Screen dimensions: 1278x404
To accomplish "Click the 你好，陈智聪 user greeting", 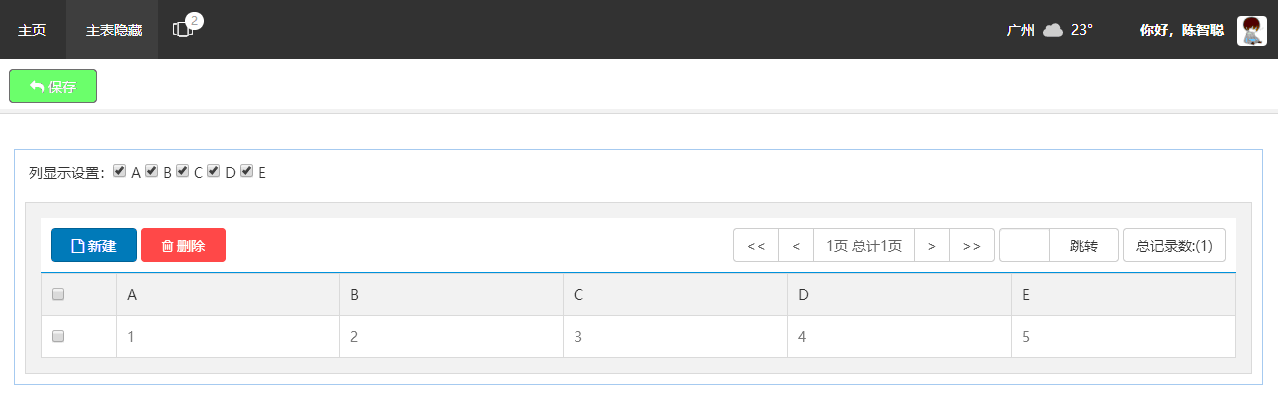I will click(x=1182, y=30).
